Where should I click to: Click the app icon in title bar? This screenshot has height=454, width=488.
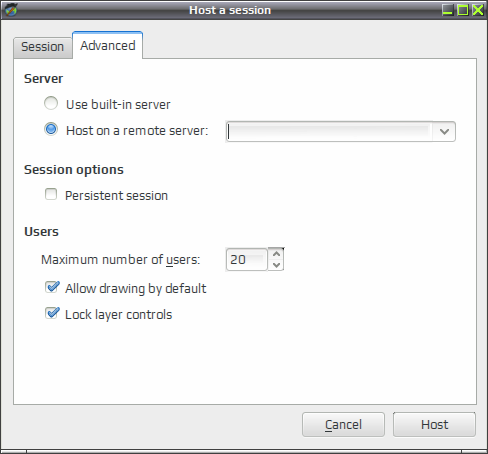click(x=11, y=10)
